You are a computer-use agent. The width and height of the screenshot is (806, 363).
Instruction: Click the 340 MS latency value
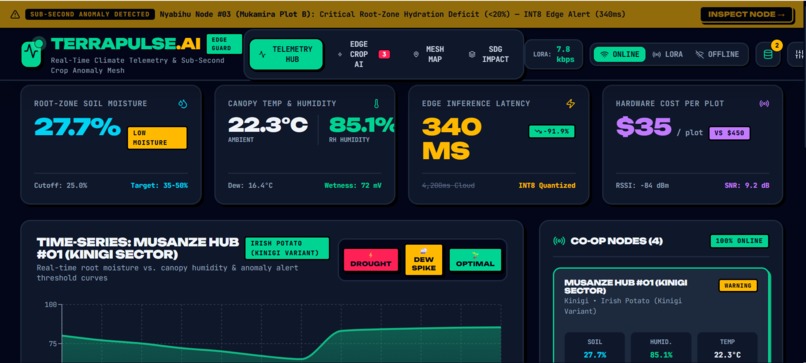pyautogui.click(x=452, y=139)
